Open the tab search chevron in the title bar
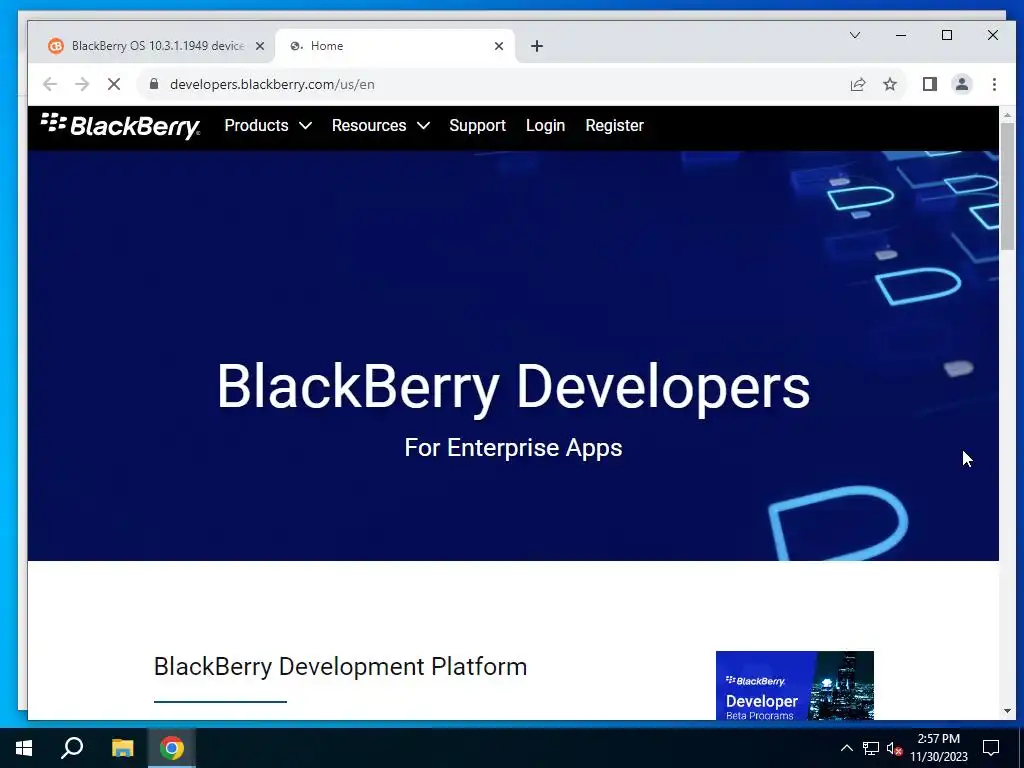Image resolution: width=1024 pixels, height=768 pixels. pos(854,35)
